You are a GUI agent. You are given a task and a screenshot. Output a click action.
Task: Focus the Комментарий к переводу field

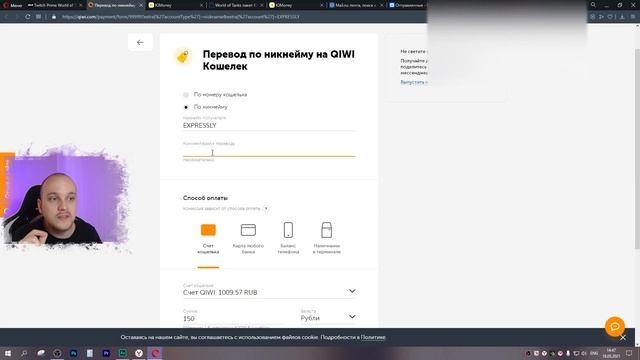pyautogui.click(x=269, y=152)
